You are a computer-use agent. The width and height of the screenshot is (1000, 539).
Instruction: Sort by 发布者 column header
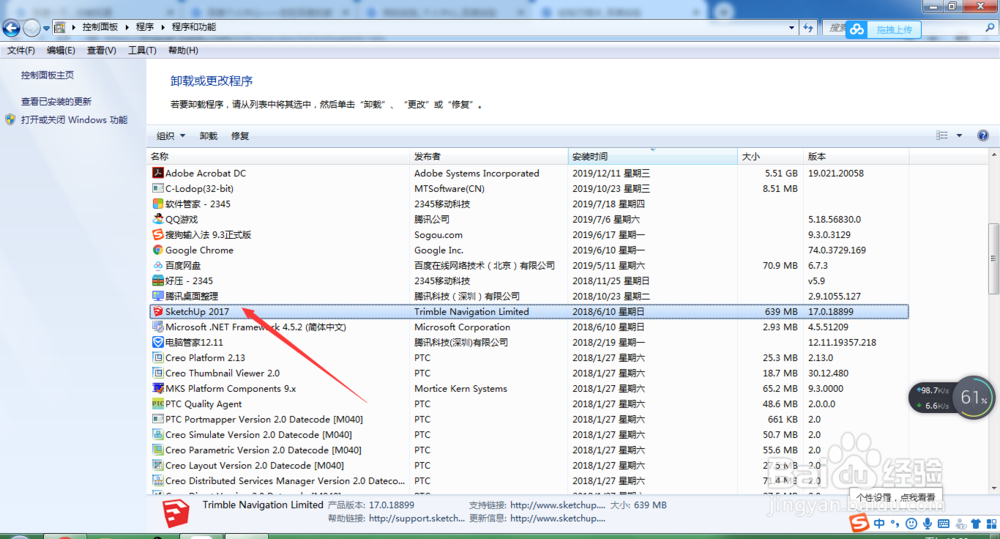[489, 156]
